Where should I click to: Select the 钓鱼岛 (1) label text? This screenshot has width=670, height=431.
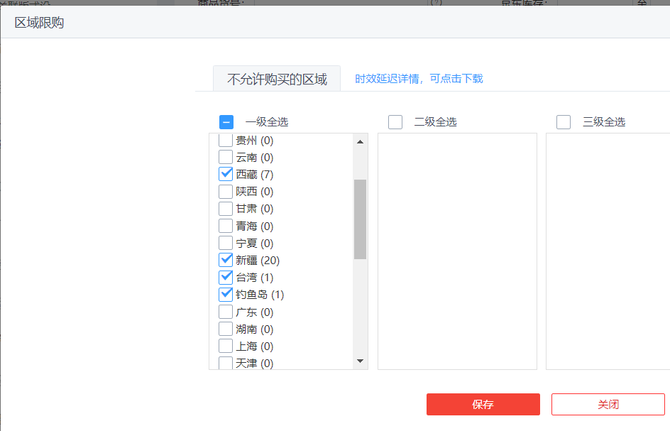tap(260, 294)
